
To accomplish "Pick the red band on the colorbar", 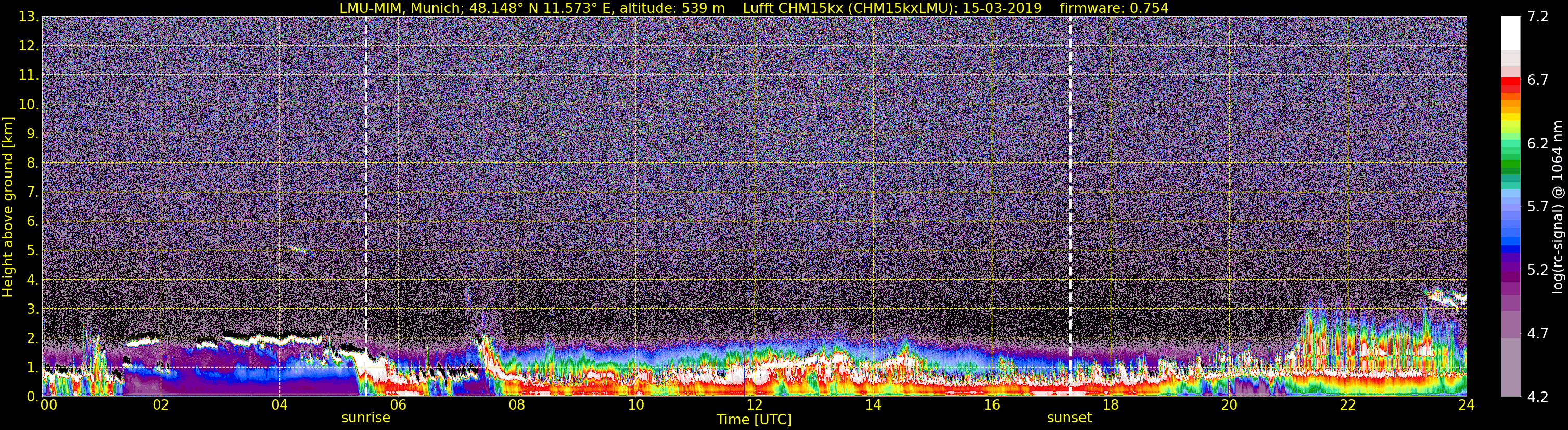I will point(1511,81).
